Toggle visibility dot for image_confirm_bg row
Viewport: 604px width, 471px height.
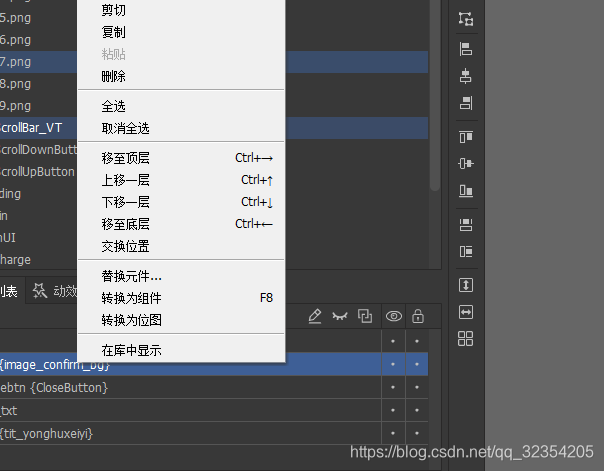[393, 364]
